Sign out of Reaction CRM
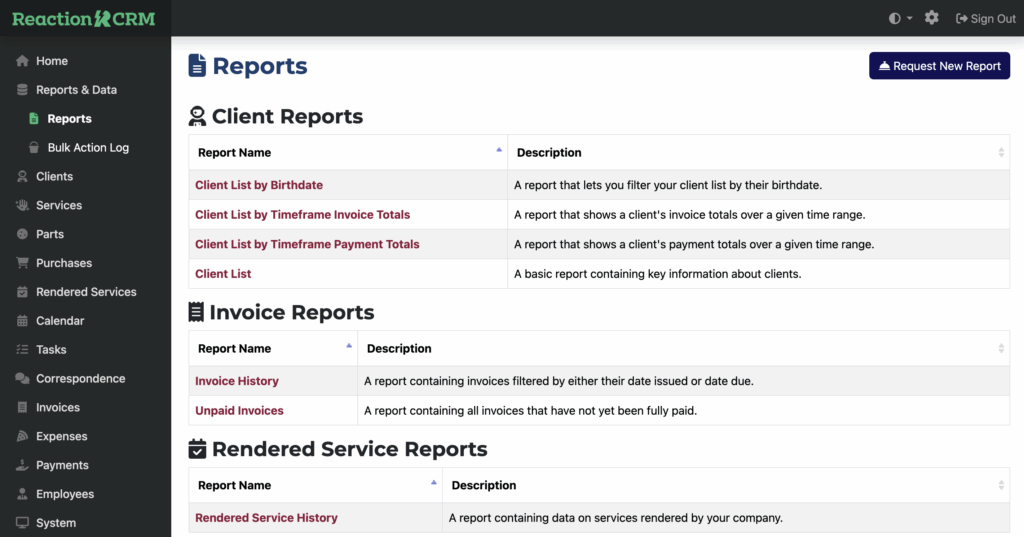 pyautogui.click(x=985, y=18)
